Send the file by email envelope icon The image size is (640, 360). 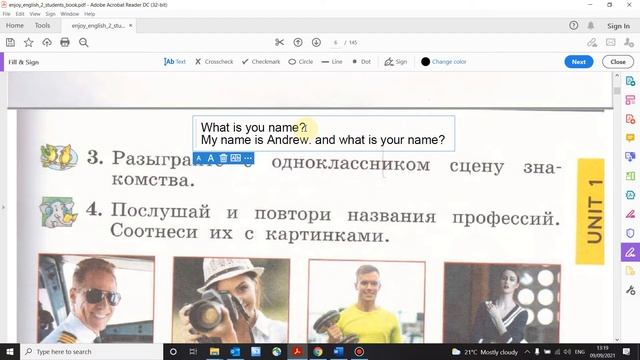point(611,42)
